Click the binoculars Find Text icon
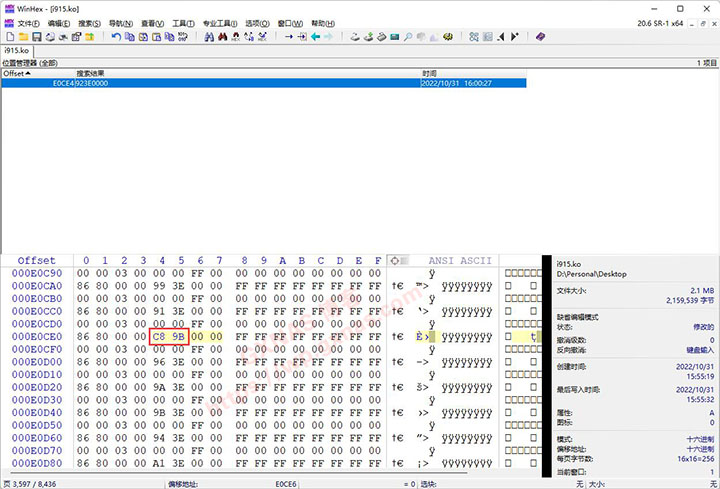 209,37
